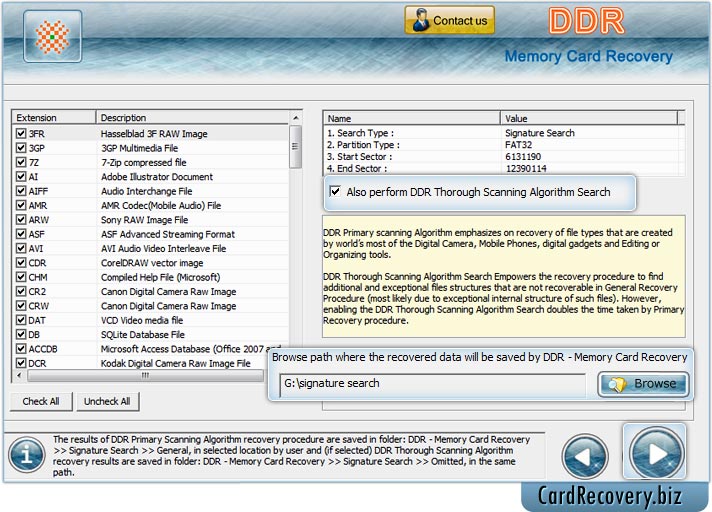Toggle the AMR extension checkbox
Image resolution: width=712 pixels, height=512 pixels.
[x=21, y=205]
